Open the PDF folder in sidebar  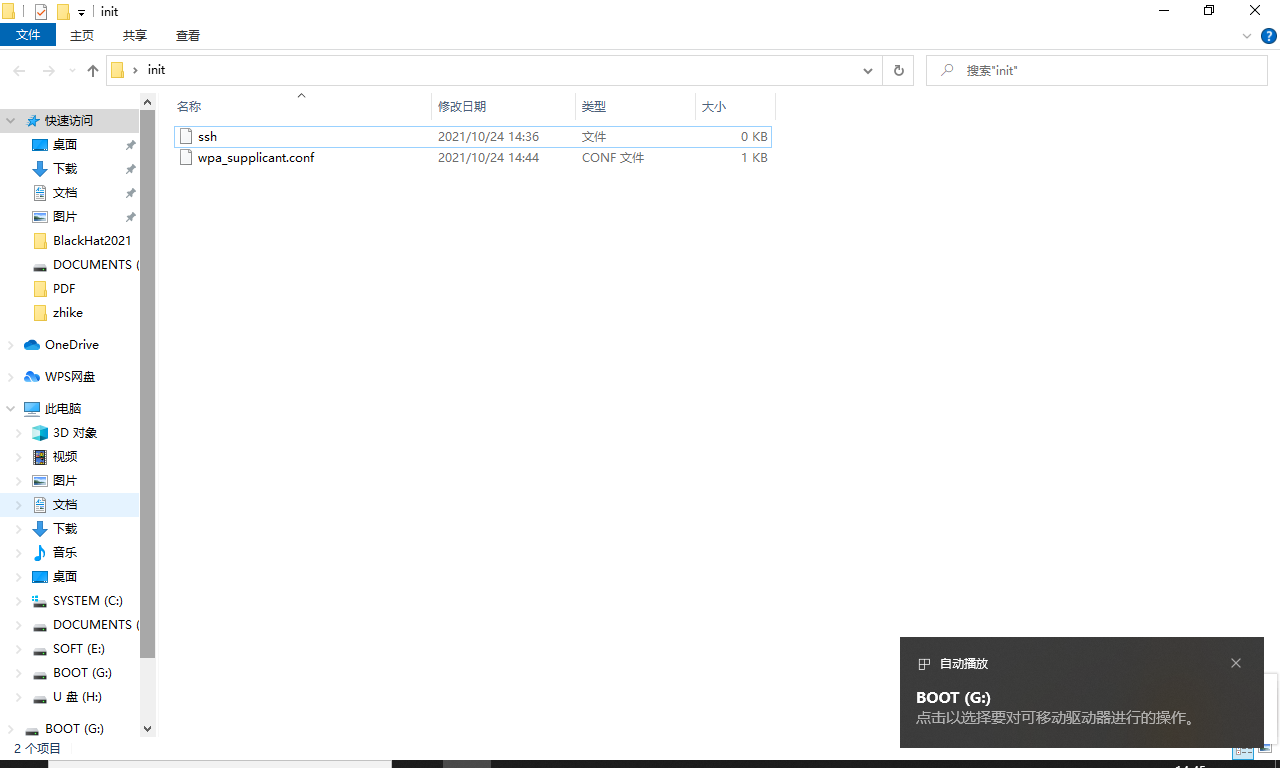pyautogui.click(x=64, y=289)
